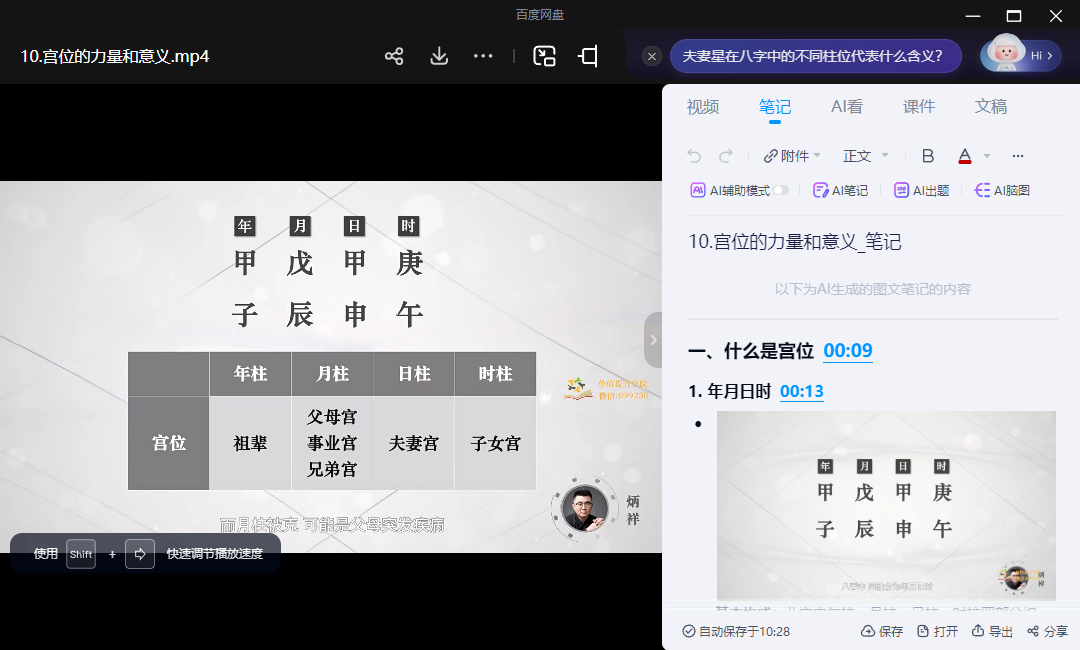The width and height of the screenshot is (1080, 650).
Task: Launch AI脑图 mind map tool
Action: point(1003,189)
